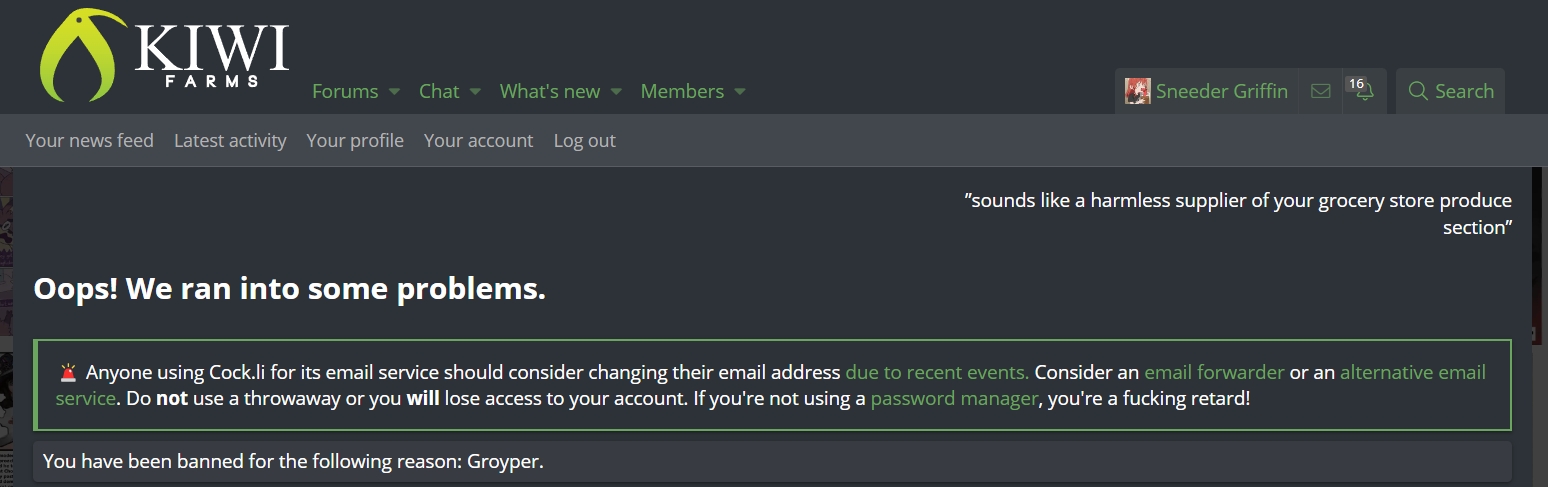
Task: Open the alerts bell icon
Action: pos(1364,91)
